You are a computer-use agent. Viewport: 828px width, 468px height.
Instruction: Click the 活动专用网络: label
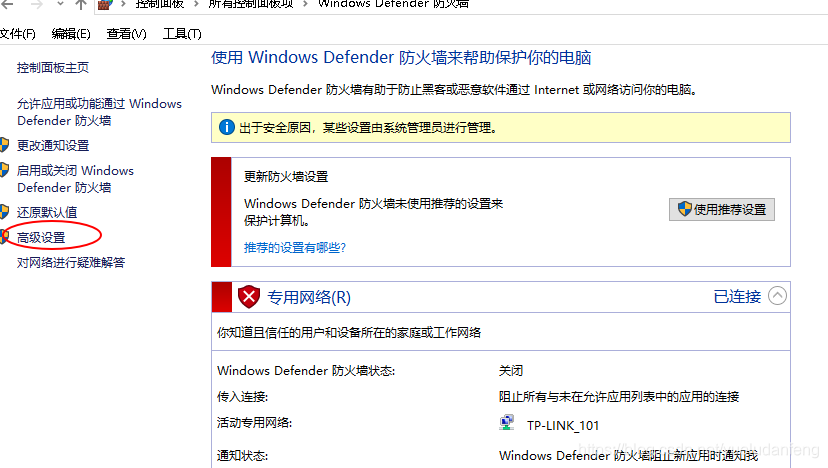coord(255,423)
